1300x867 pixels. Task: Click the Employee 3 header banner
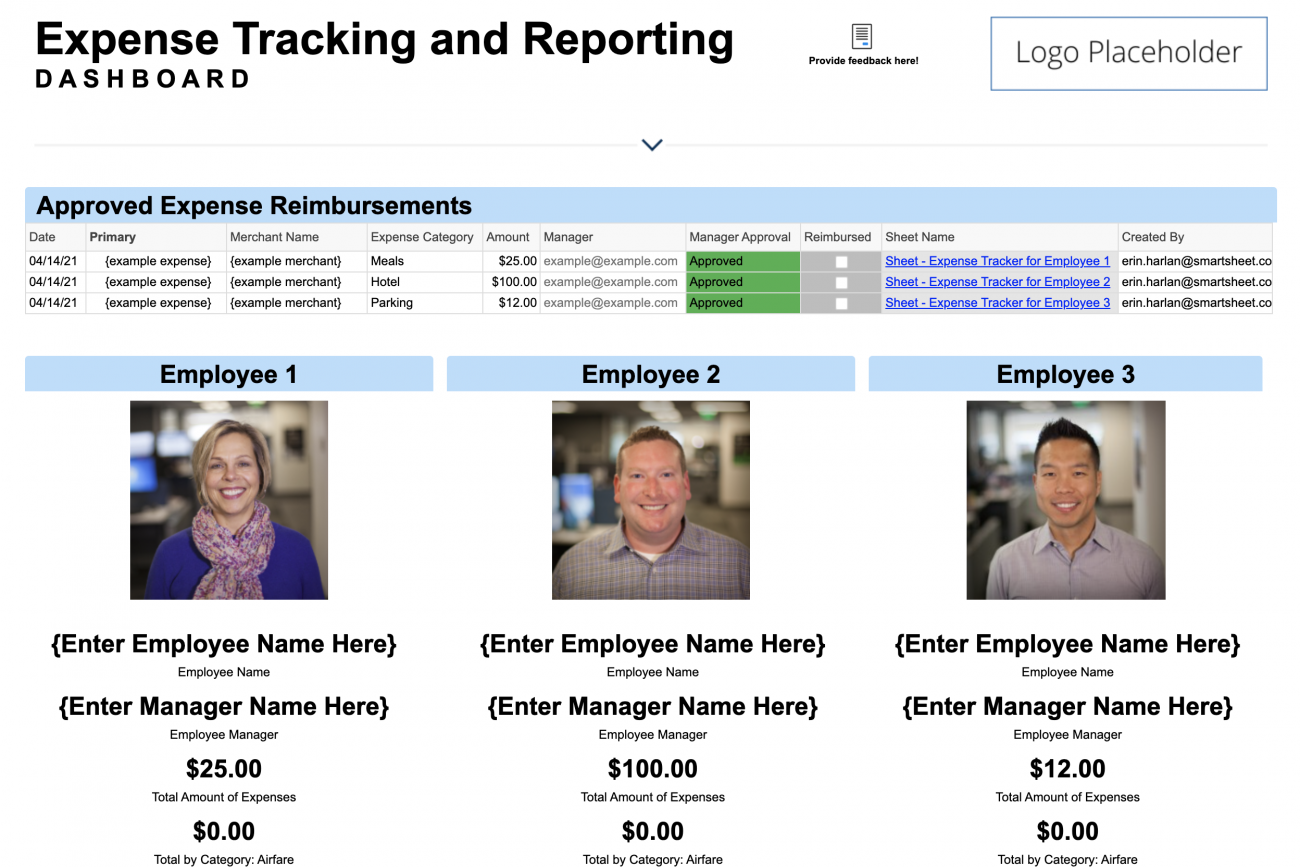point(1065,373)
